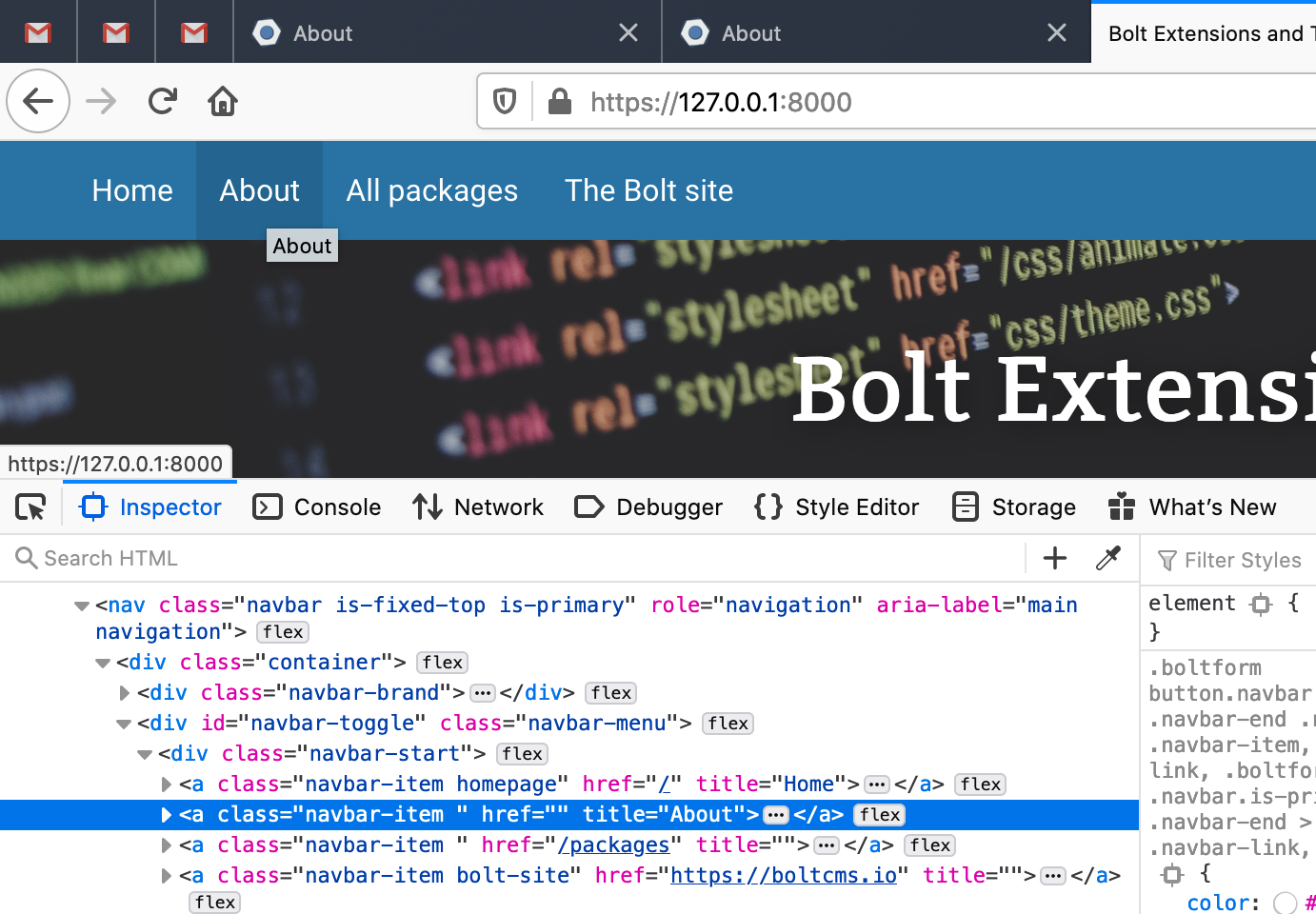
Task: Open the second pinned Gmail tab
Action: tap(116, 33)
